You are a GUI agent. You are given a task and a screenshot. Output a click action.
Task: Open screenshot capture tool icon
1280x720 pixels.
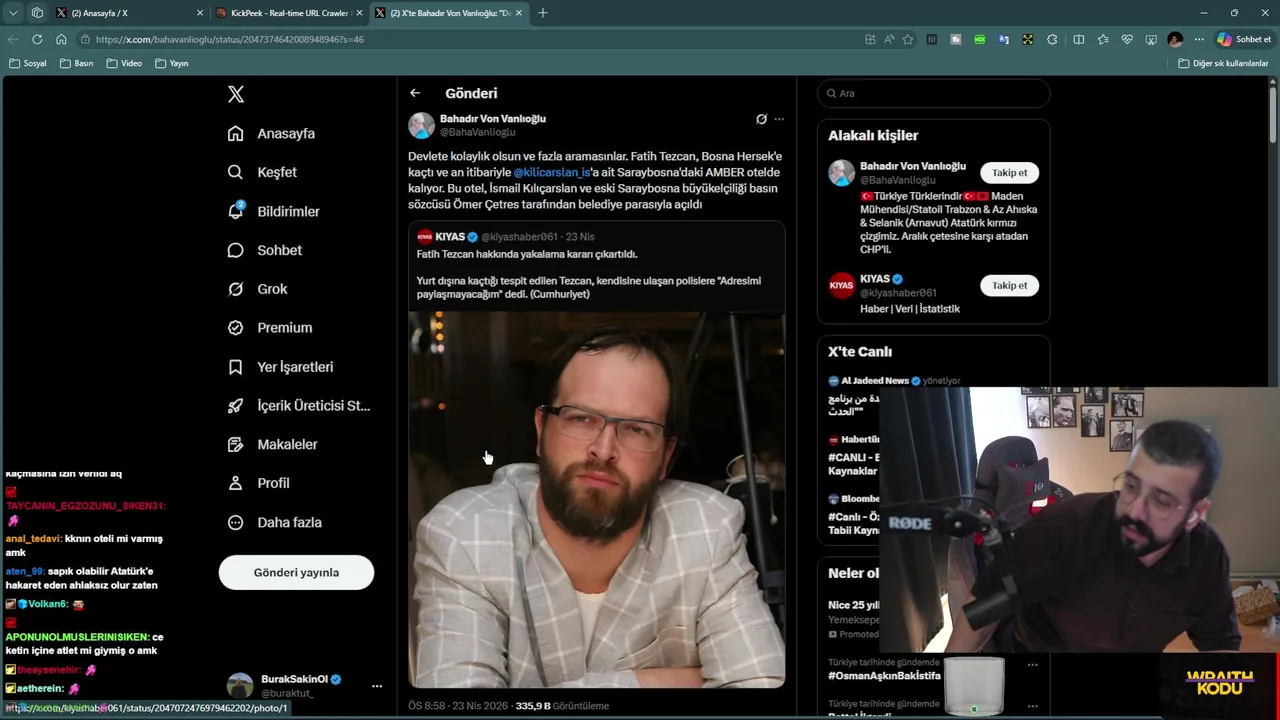(x=1151, y=39)
